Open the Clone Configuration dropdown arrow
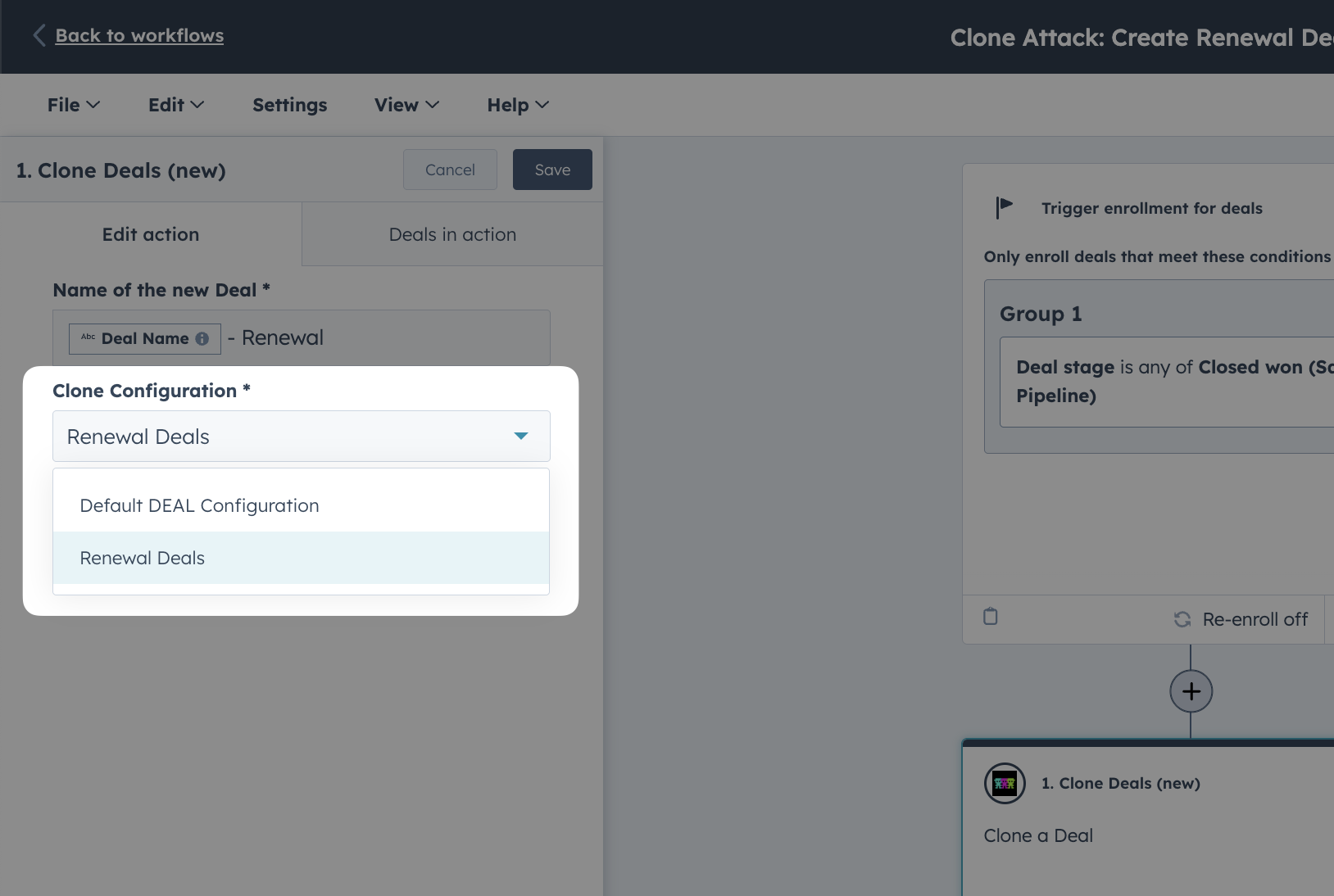The width and height of the screenshot is (1334, 896). (520, 436)
